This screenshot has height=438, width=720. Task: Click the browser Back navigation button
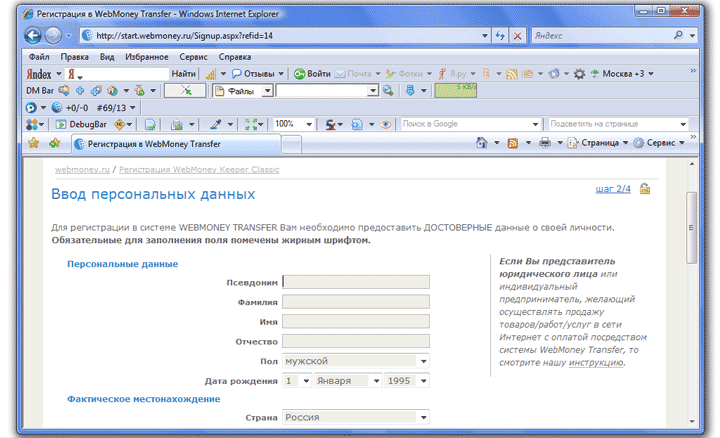click(x=28, y=35)
